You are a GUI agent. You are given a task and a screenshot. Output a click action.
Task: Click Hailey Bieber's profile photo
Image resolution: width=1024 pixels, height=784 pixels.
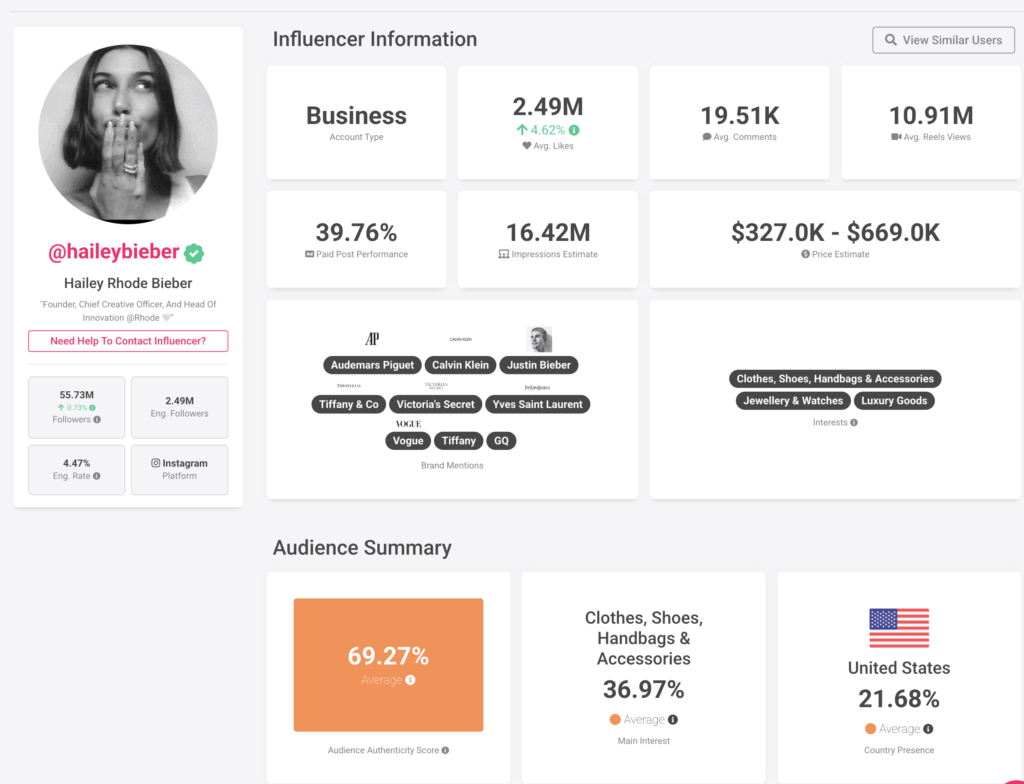(x=128, y=133)
